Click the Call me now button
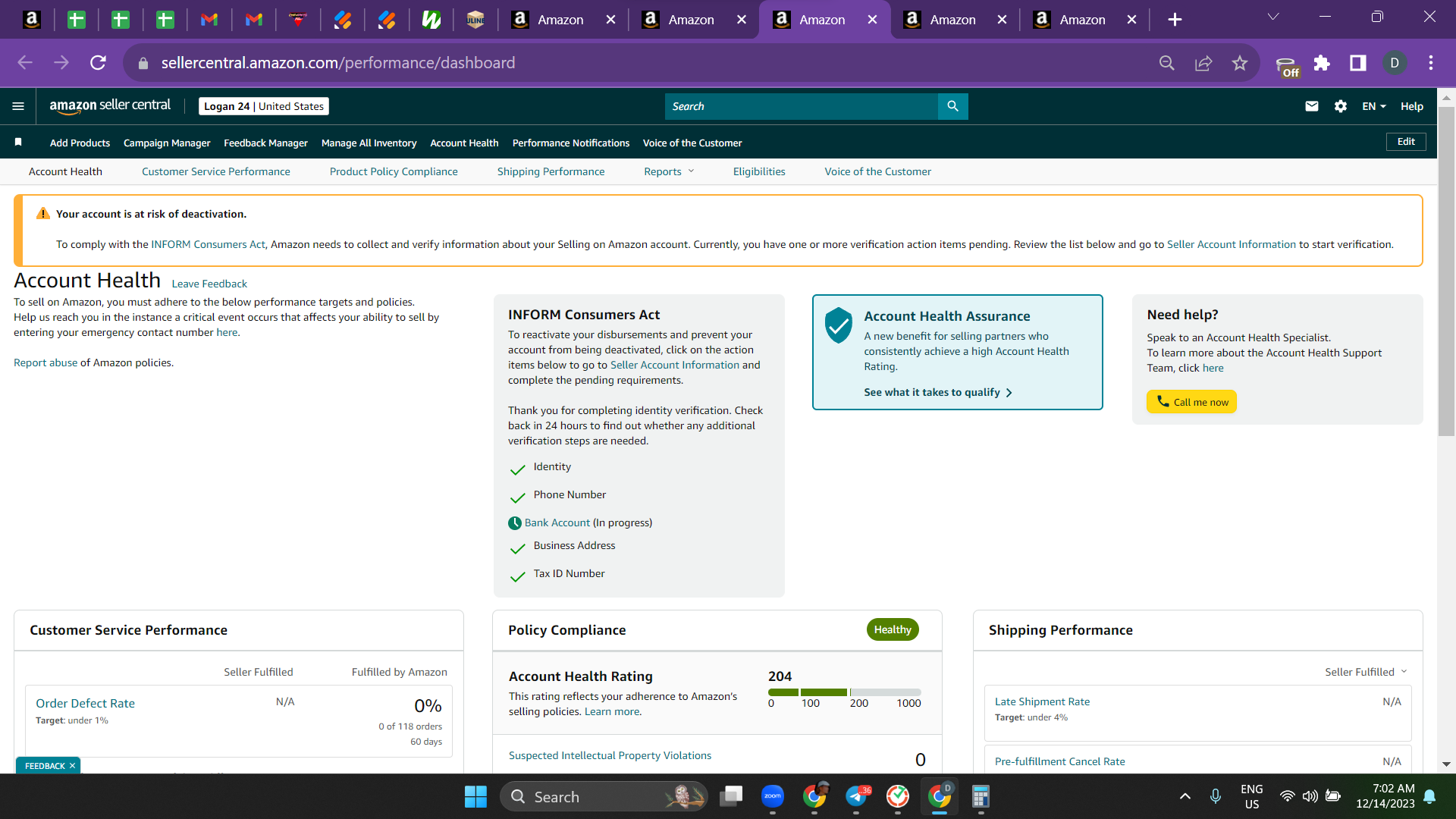1456x819 pixels. pyautogui.click(x=1191, y=402)
